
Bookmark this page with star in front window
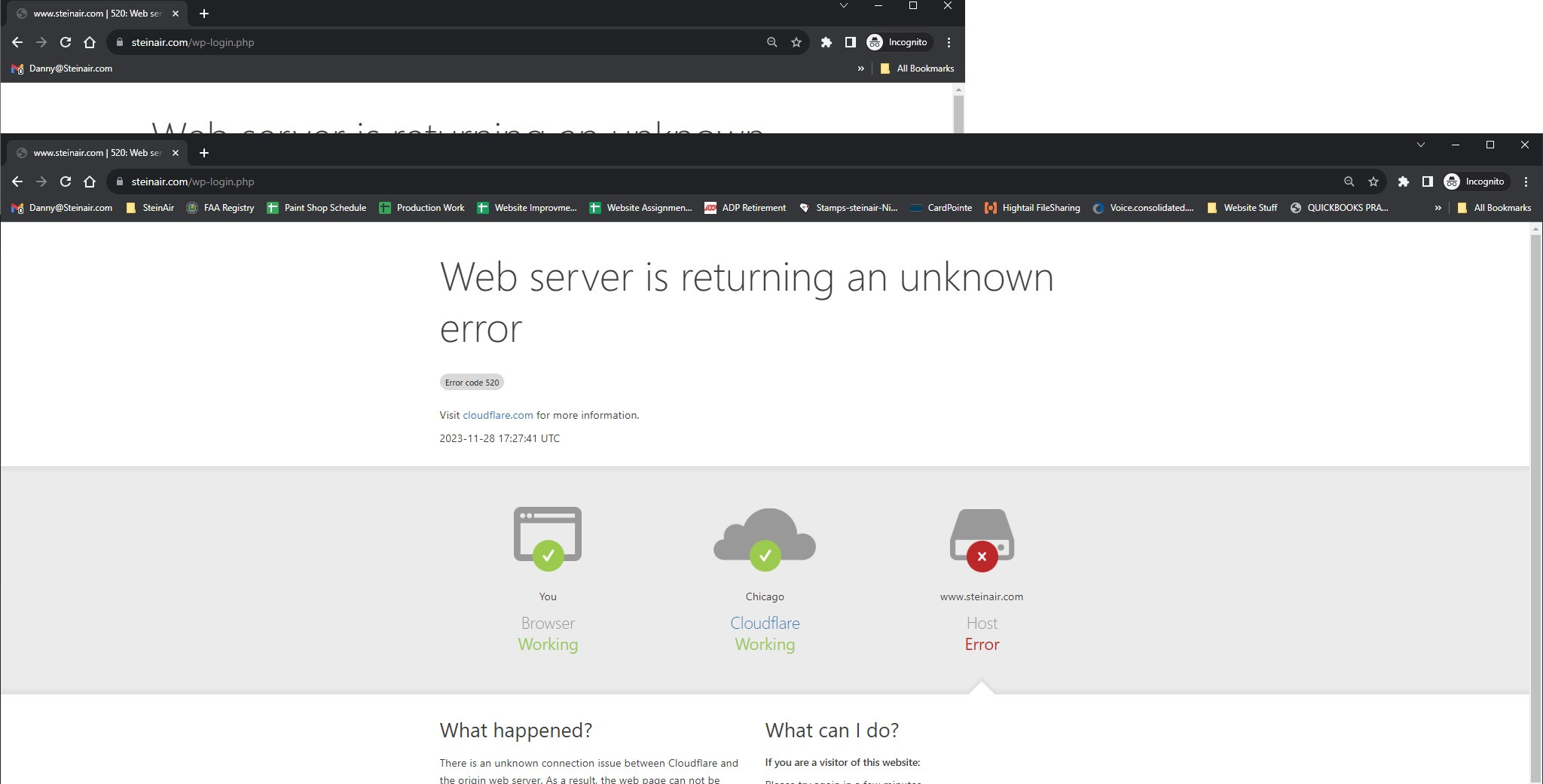tap(1373, 182)
